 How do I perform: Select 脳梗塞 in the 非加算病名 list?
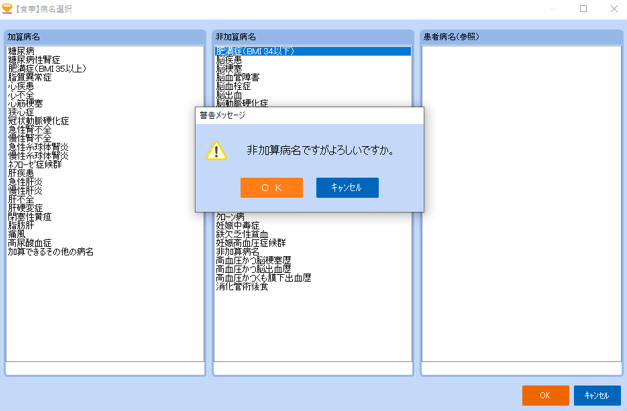point(229,69)
